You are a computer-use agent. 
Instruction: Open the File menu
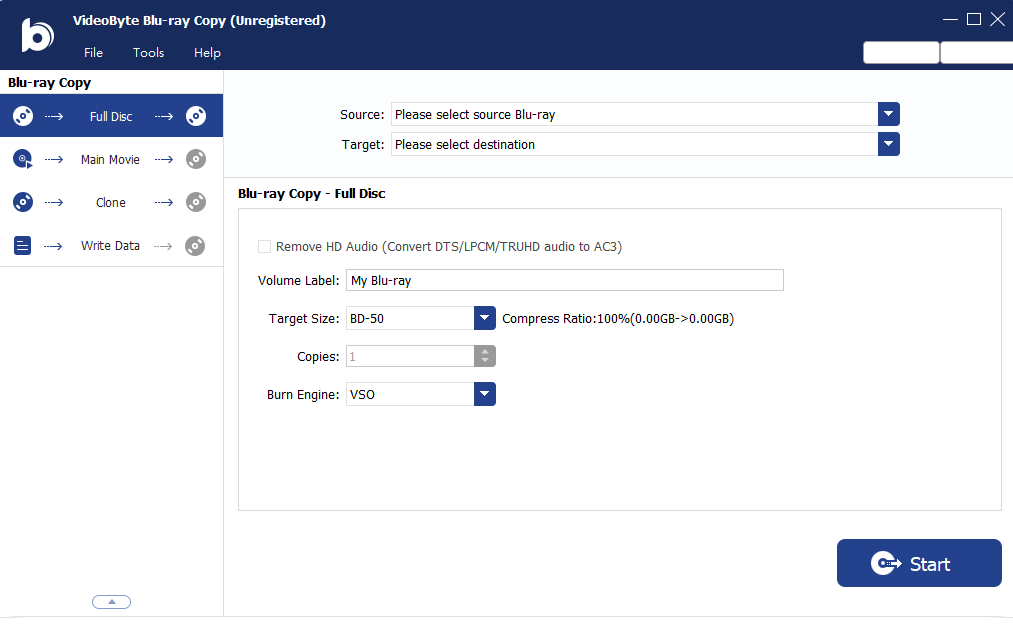[93, 53]
